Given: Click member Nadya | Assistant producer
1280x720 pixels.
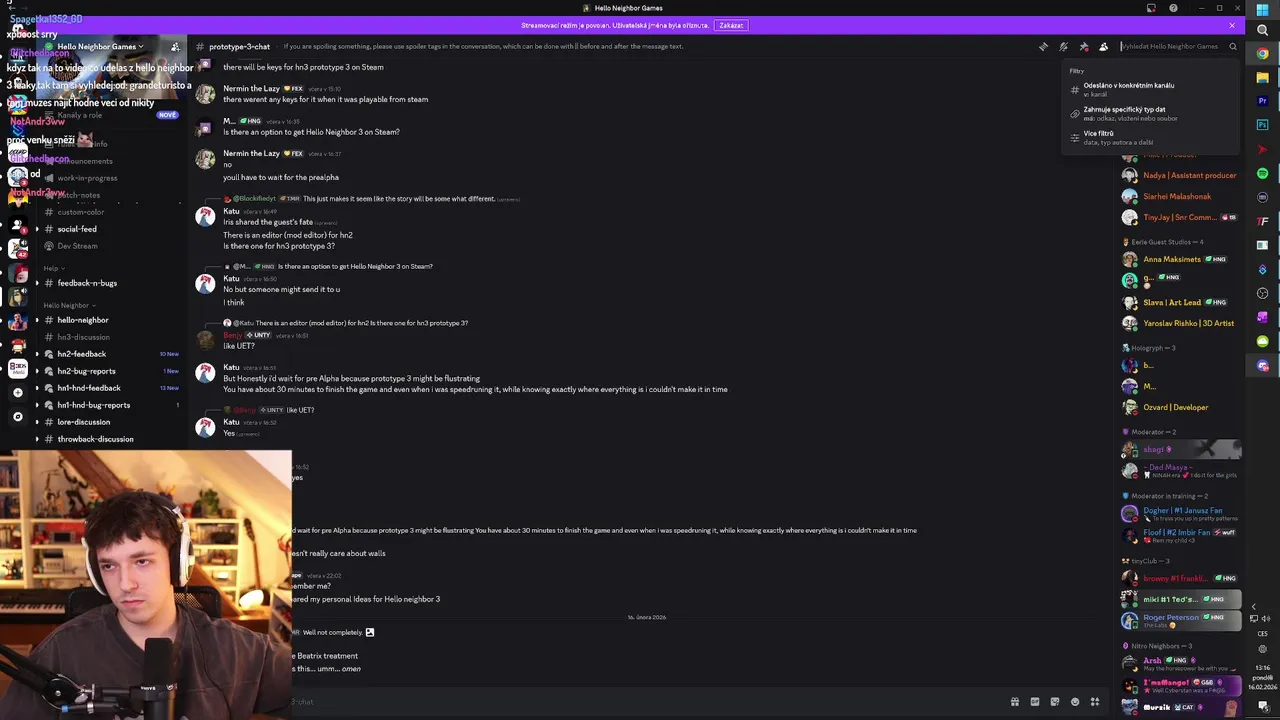Looking at the screenshot, I should pos(1180,175).
